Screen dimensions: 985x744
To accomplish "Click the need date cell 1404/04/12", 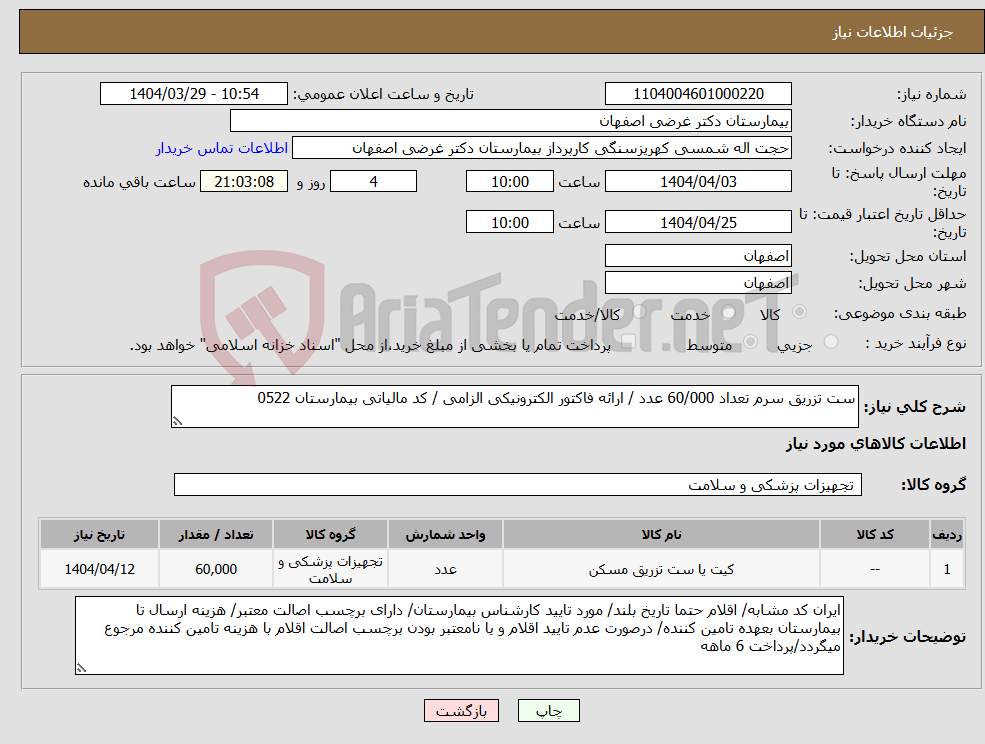I will tap(99, 569).
